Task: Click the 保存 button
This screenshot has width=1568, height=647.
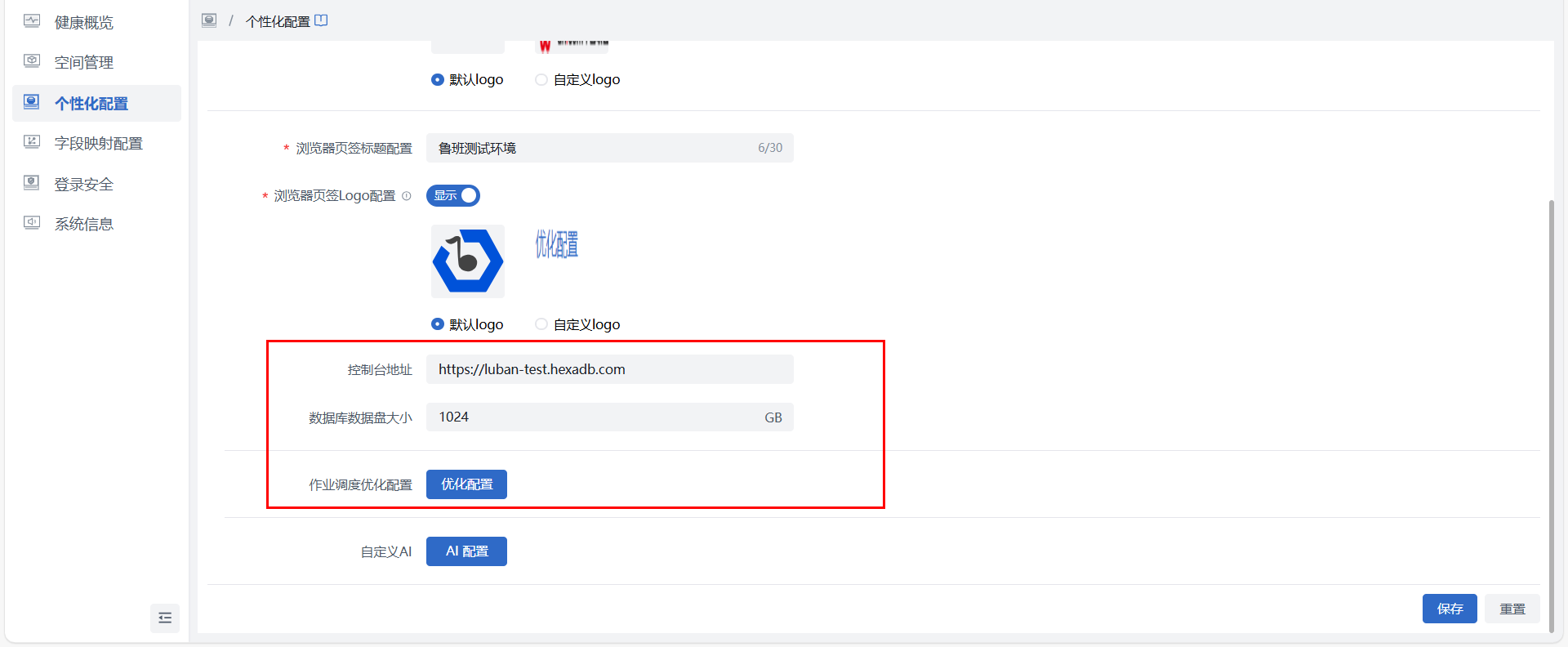Action: click(1450, 609)
